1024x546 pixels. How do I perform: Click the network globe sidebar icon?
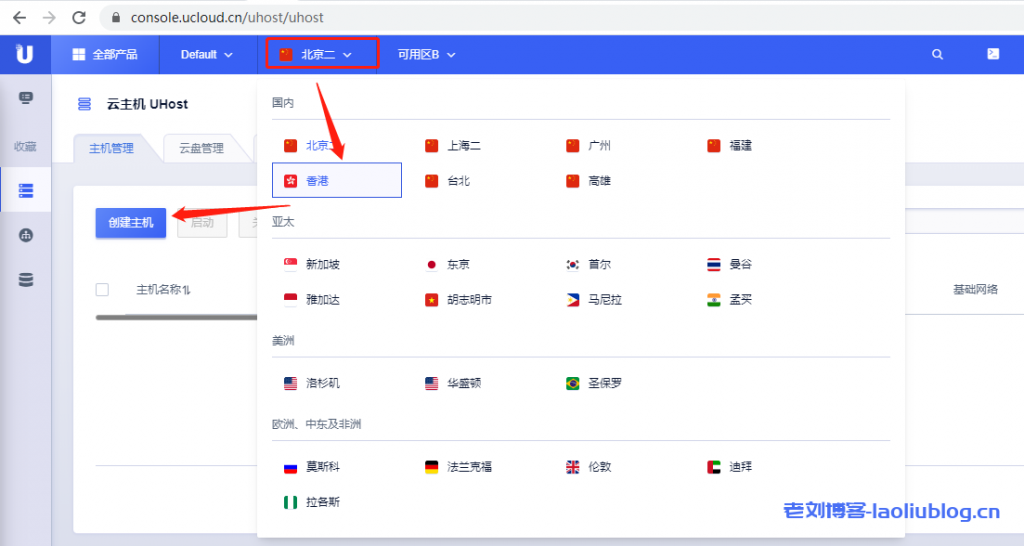click(26, 236)
